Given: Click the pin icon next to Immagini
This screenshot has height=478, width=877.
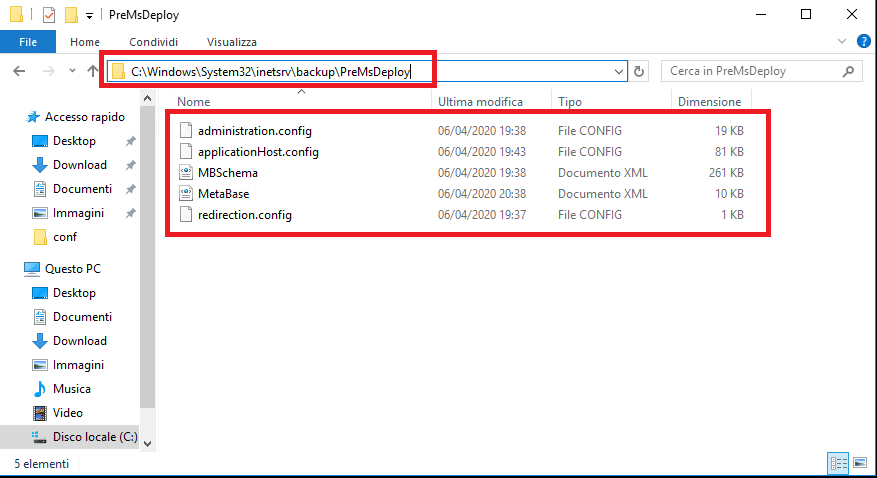Looking at the screenshot, I should [130, 213].
